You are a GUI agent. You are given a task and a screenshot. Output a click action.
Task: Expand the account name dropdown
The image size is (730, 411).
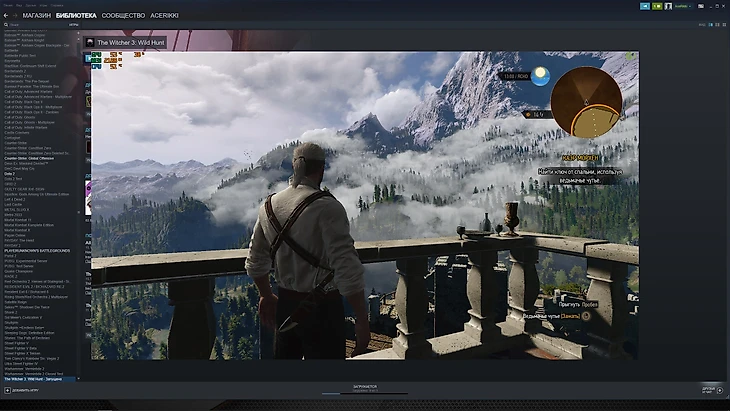(683, 6)
